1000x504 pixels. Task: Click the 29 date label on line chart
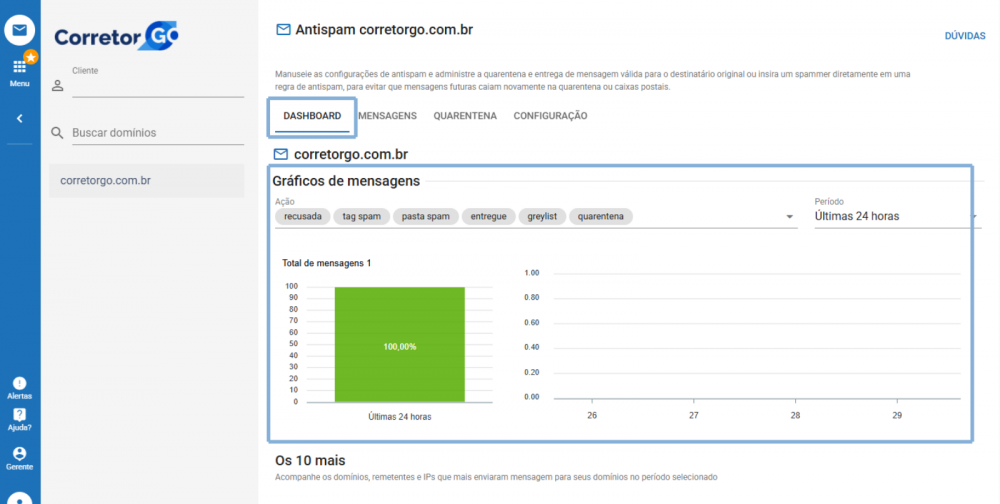pyautogui.click(x=897, y=415)
